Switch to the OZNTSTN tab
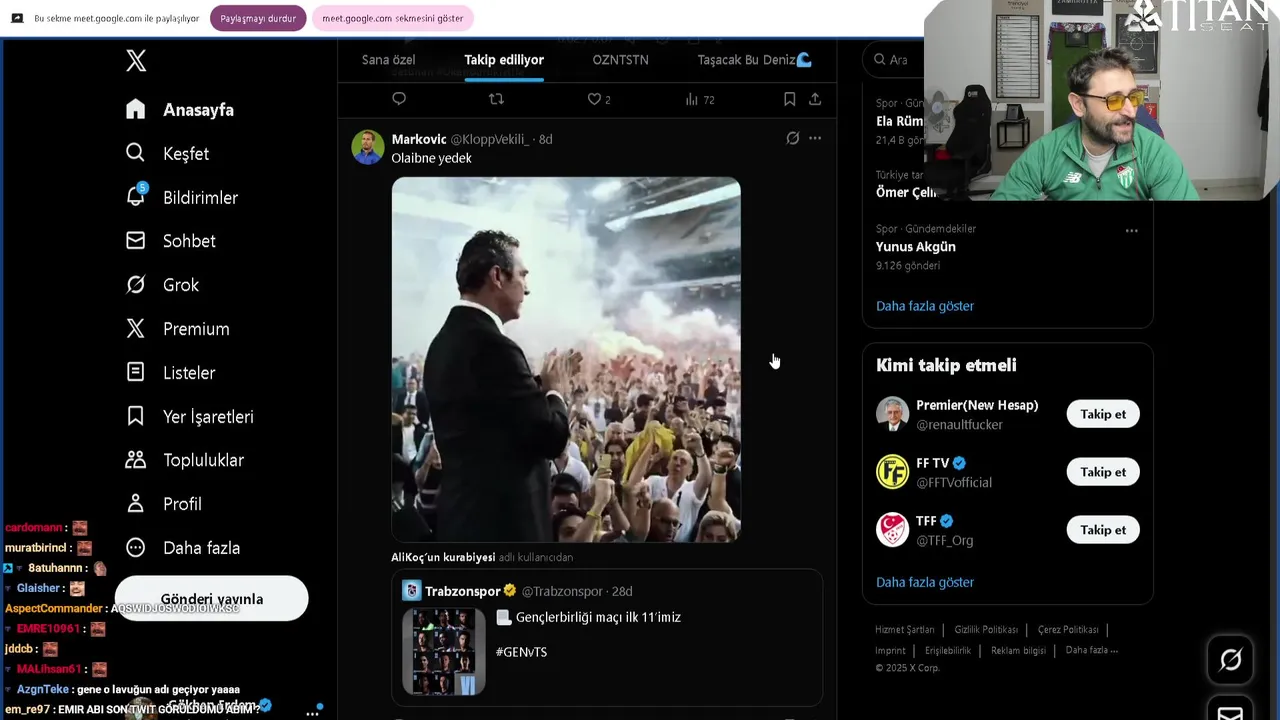 (620, 60)
